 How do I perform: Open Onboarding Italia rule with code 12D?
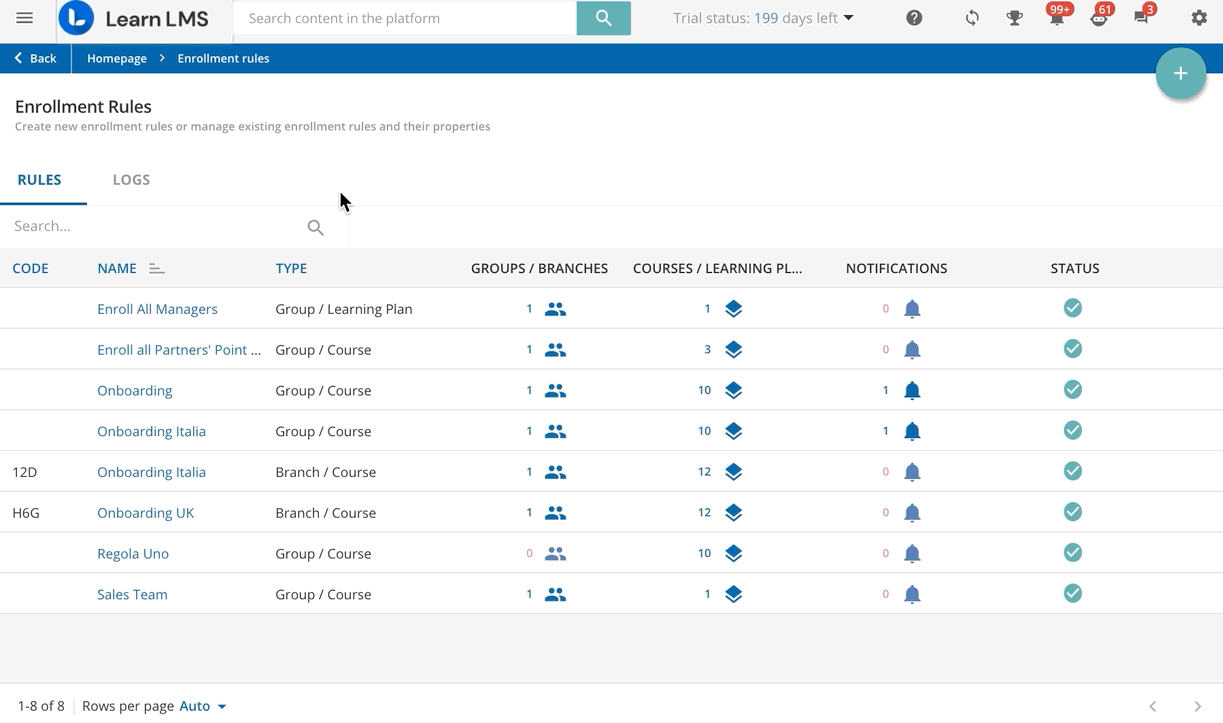151,472
